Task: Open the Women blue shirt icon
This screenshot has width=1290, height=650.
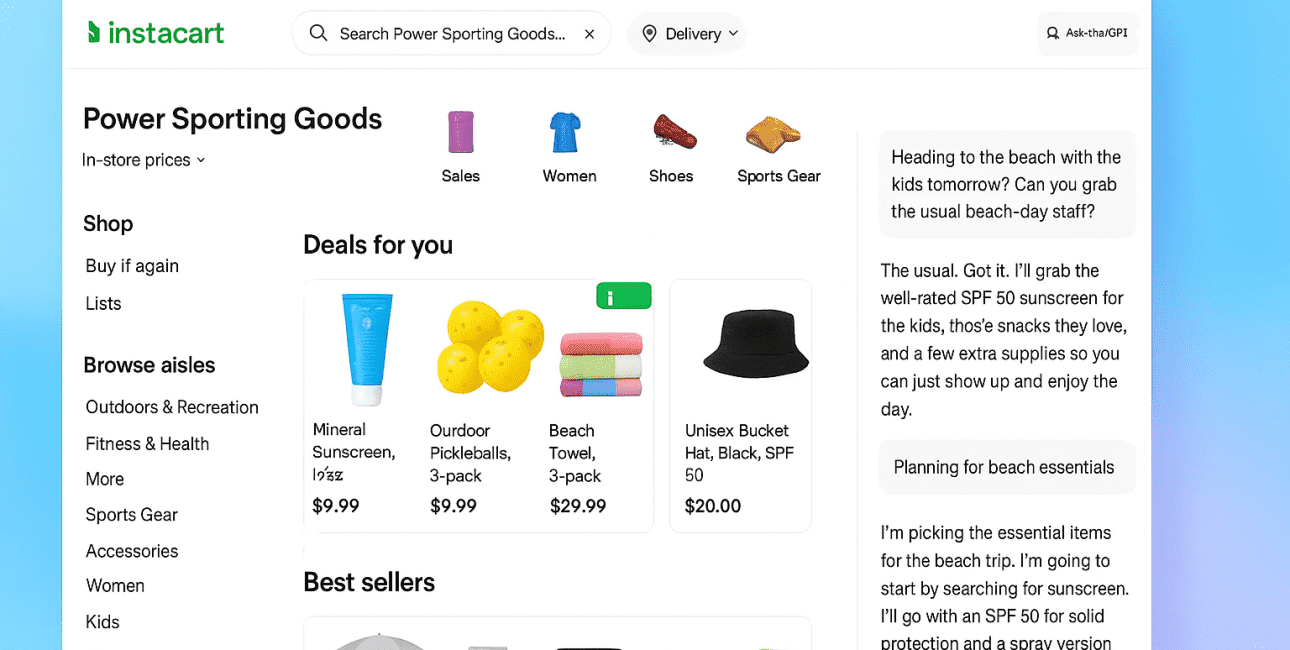Action: tap(565, 132)
